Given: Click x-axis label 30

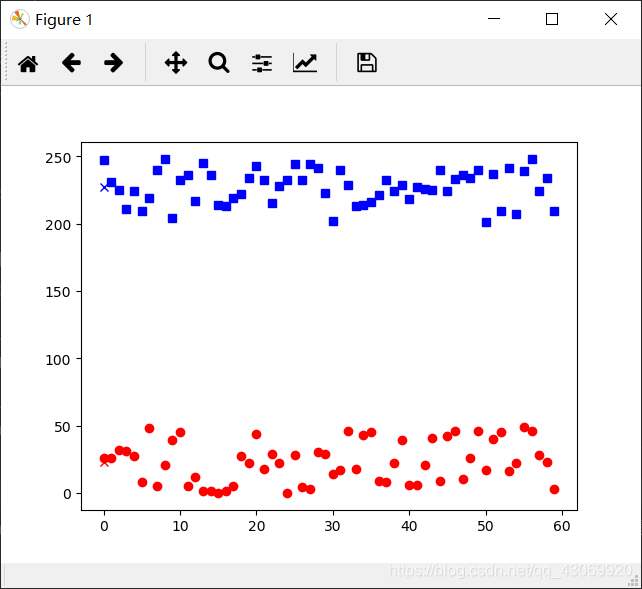Looking at the screenshot, I should [332, 526].
